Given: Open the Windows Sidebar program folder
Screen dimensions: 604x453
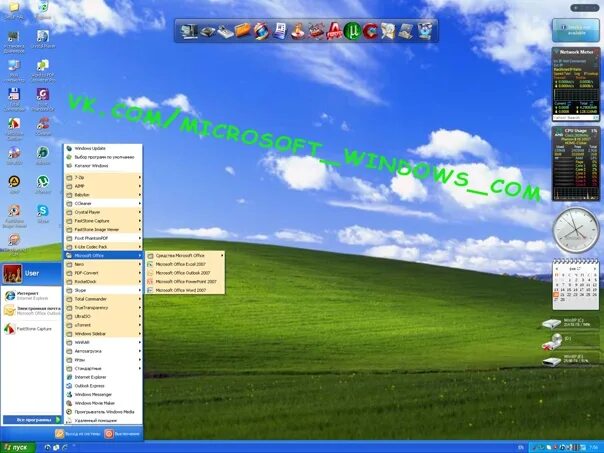Looking at the screenshot, I should click(103, 334).
